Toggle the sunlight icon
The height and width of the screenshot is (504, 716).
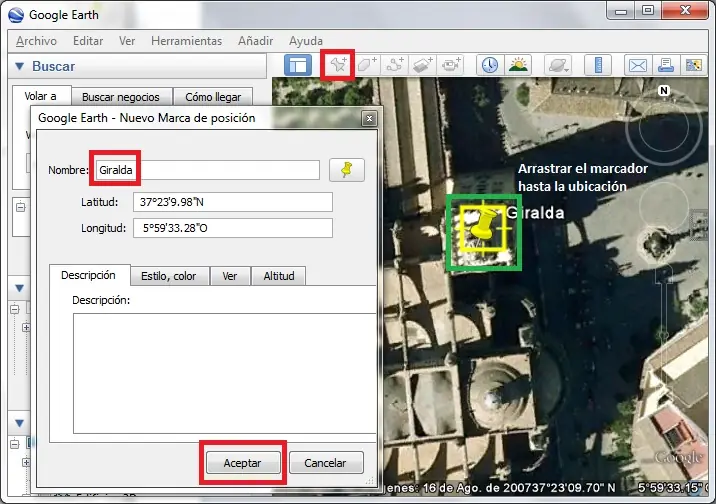[x=518, y=65]
